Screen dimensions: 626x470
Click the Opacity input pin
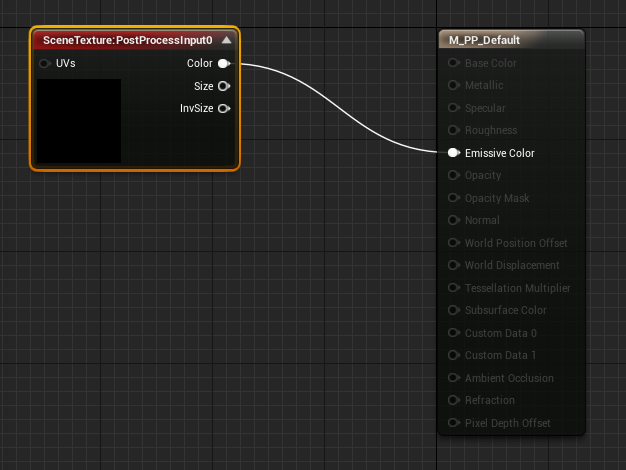coord(454,175)
